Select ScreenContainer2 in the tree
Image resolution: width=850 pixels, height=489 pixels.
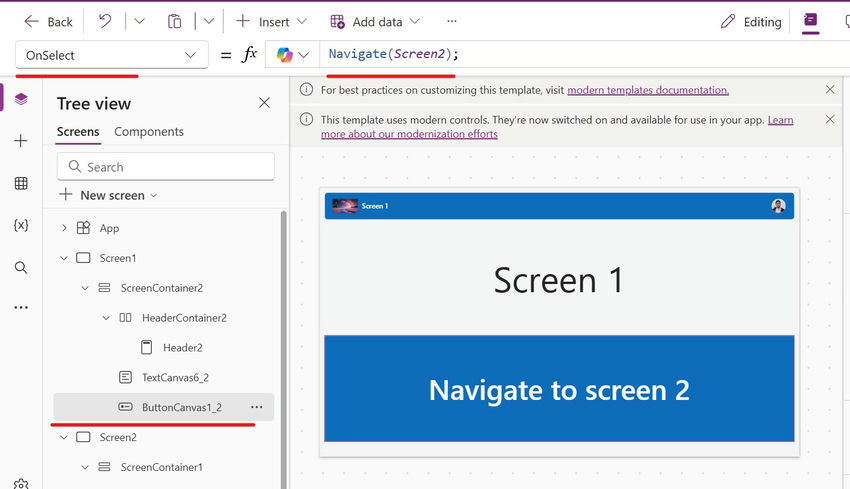pyautogui.click(x=162, y=288)
